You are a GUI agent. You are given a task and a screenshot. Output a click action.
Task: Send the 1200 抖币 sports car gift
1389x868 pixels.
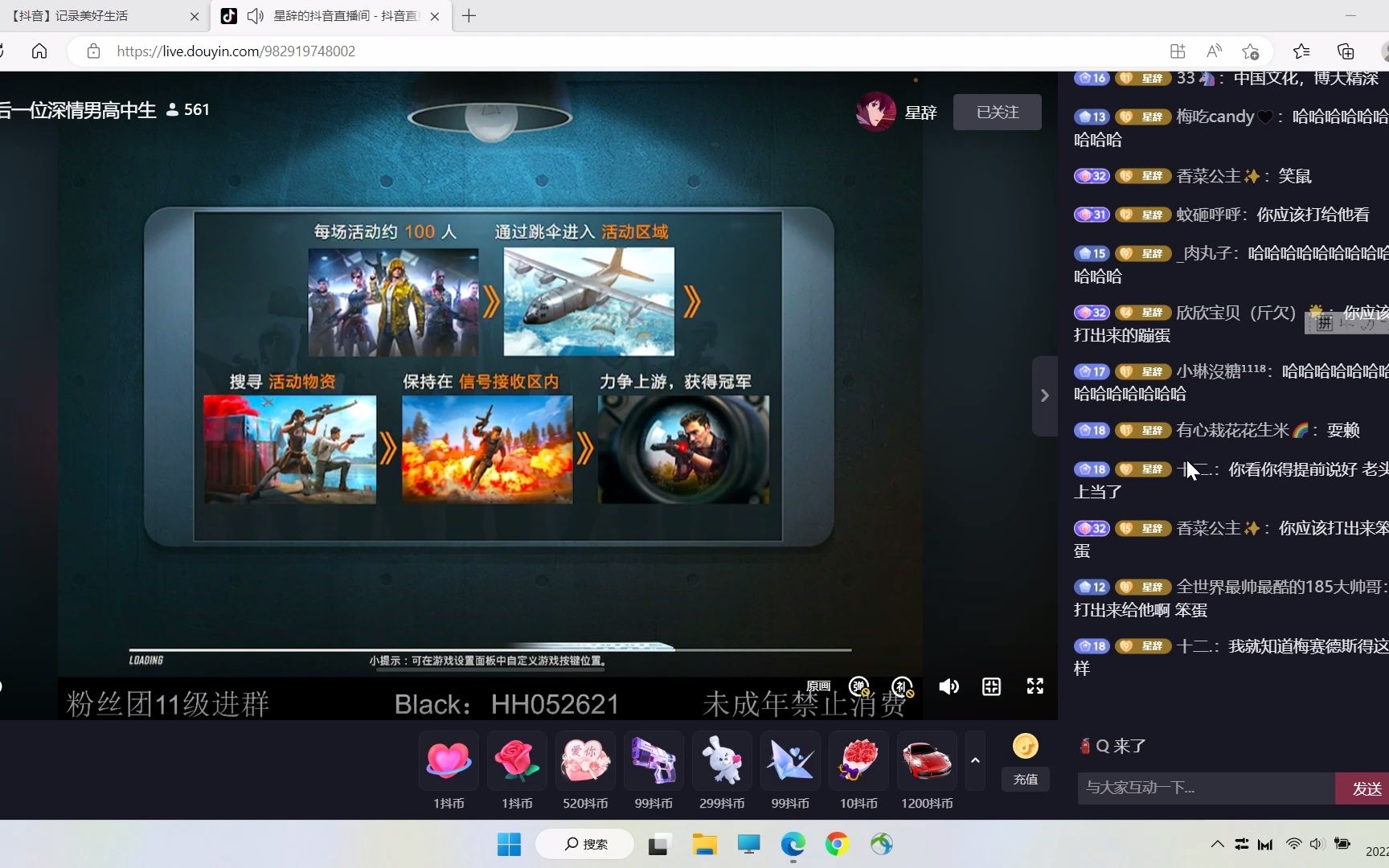pyautogui.click(x=927, y=760)
